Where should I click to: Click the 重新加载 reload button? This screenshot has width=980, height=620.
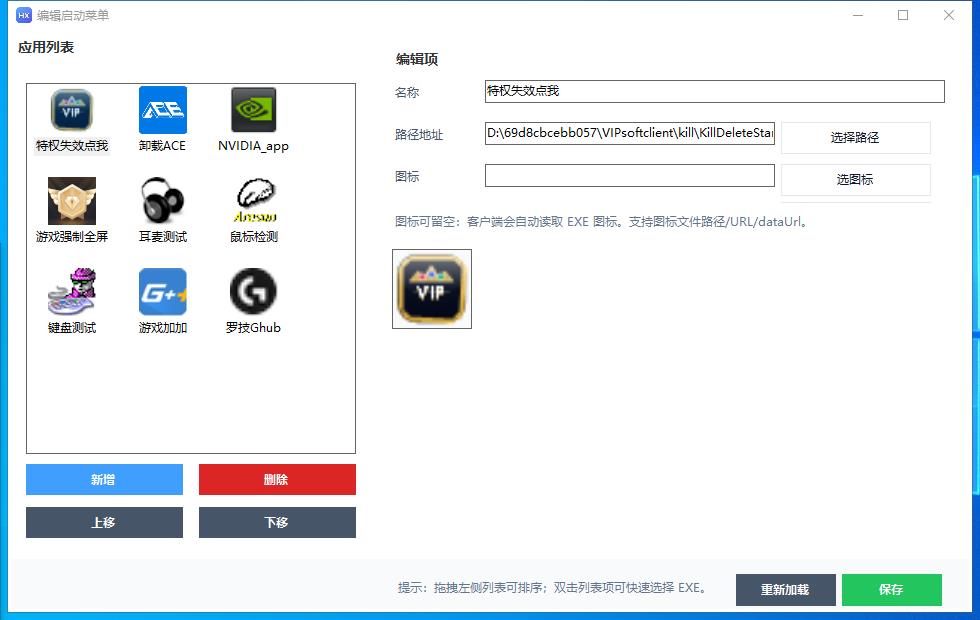(786, 589)
